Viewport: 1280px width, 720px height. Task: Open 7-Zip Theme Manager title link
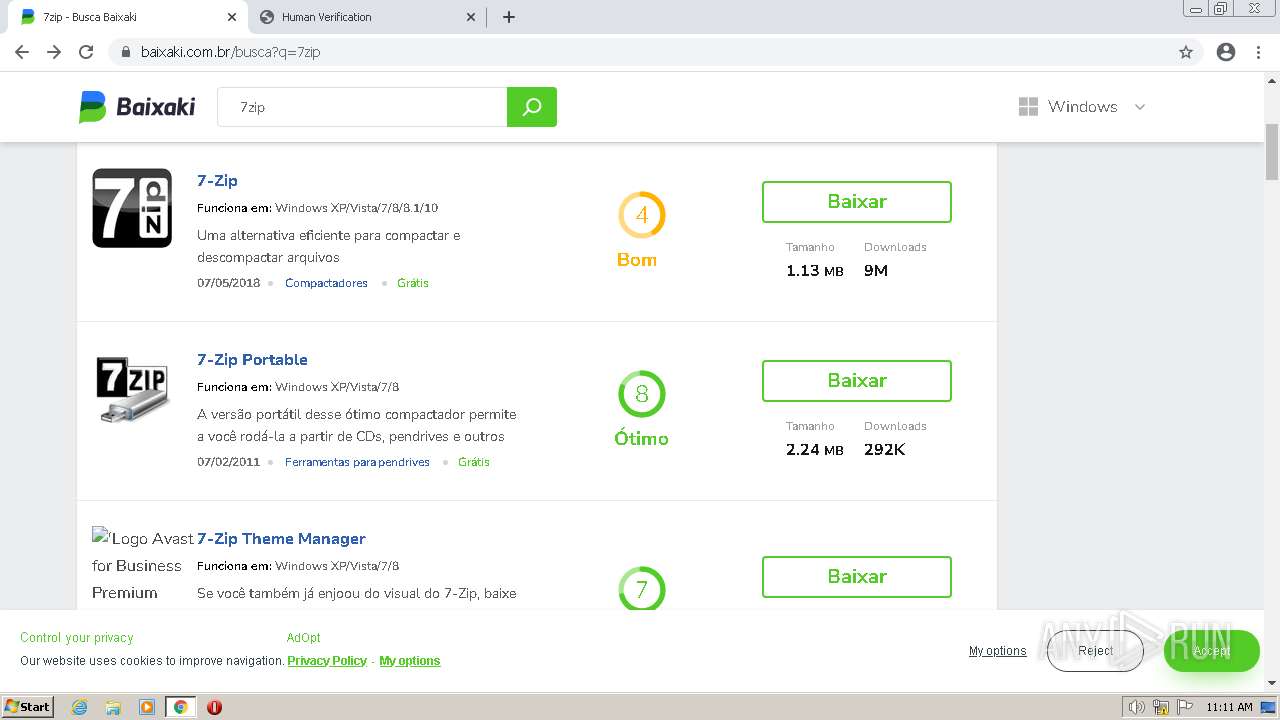click(x=281, y=539)
